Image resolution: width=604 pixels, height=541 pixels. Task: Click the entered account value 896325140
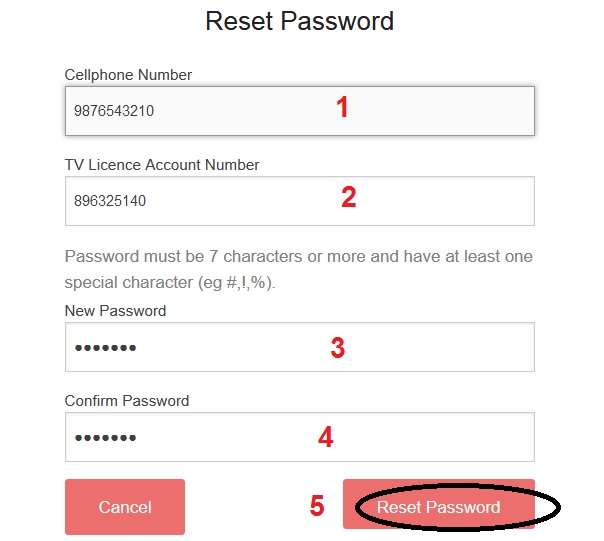(x=110, y=201)
